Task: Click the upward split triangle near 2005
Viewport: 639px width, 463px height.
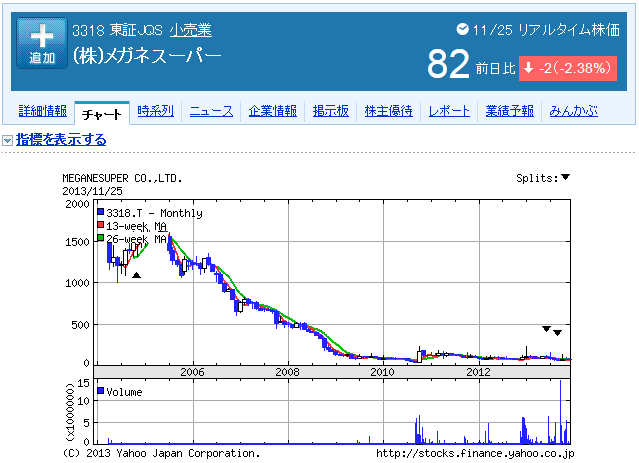Action: (x=137, y=275)
